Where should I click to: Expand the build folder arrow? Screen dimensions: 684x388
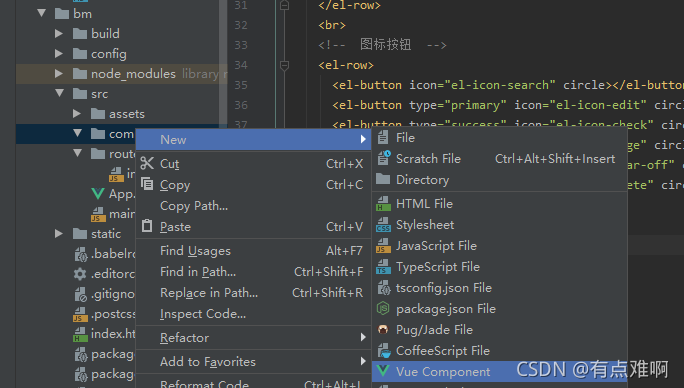(58, 33)
